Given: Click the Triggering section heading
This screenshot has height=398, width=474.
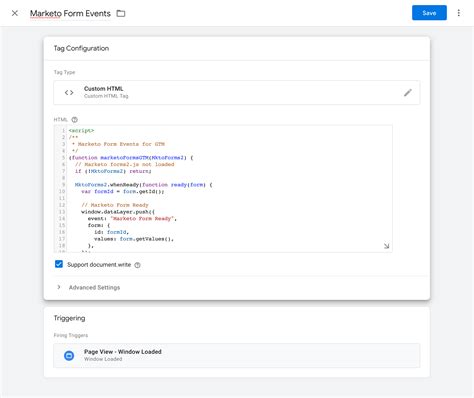Looking at the screenshot, I should pos(69,318).
